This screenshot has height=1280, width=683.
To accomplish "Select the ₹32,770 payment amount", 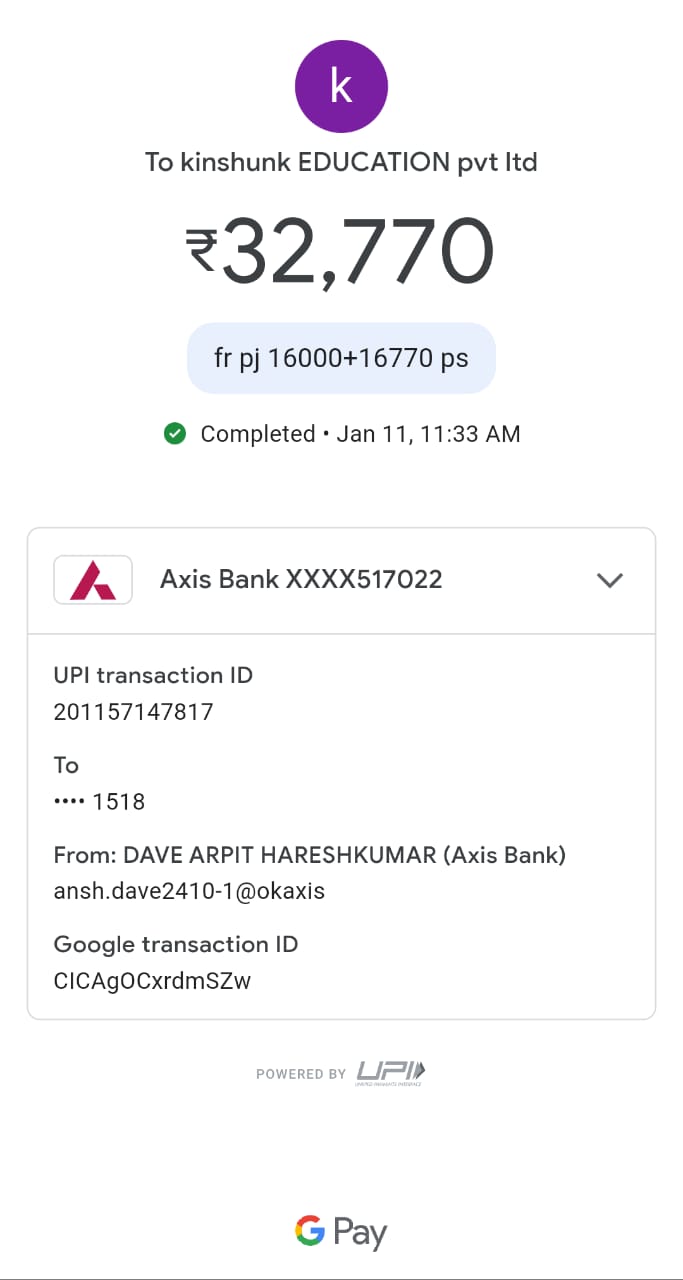I will [x=357, y=250].
